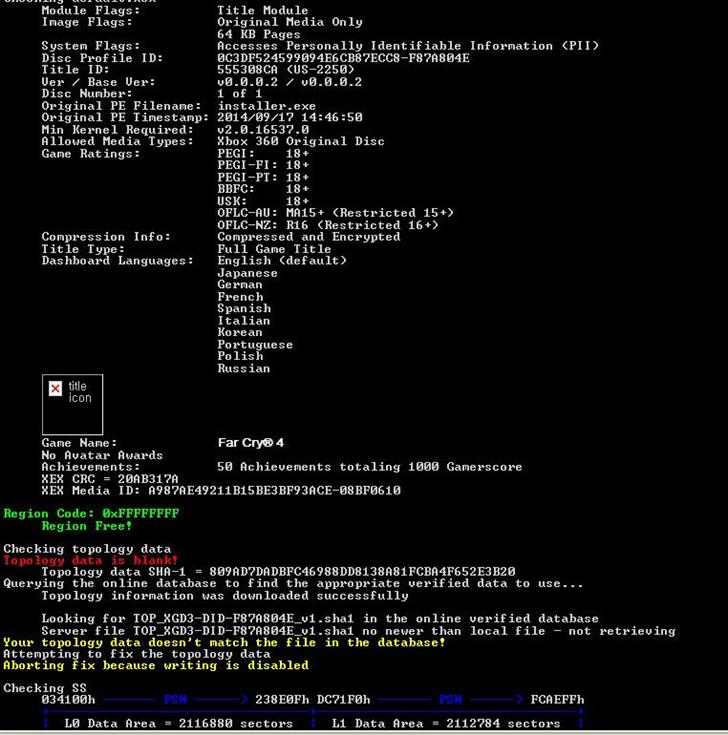Click the first blue PSN label
Viewport: 728px width, 735px height.
tap(176, 700)
